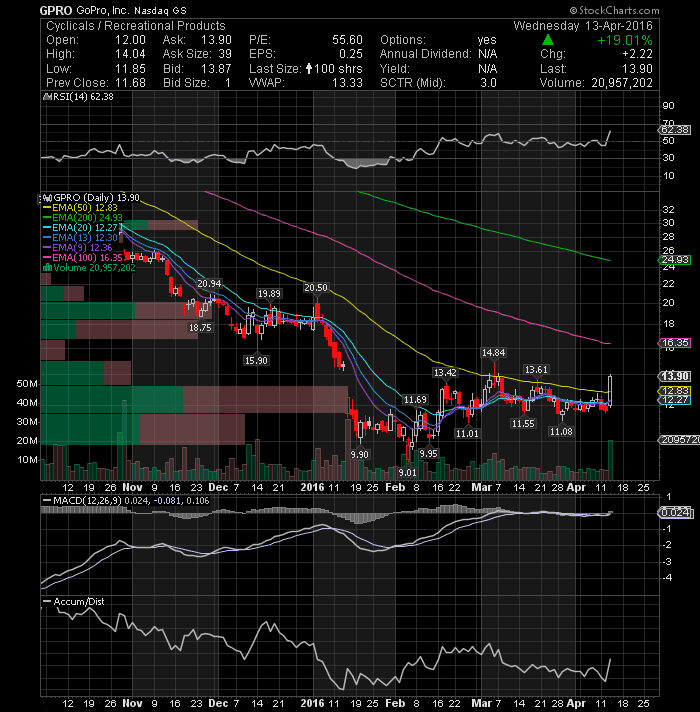Click the Bid value 13.87
This screenshot has height=712, width=700.
216,69
